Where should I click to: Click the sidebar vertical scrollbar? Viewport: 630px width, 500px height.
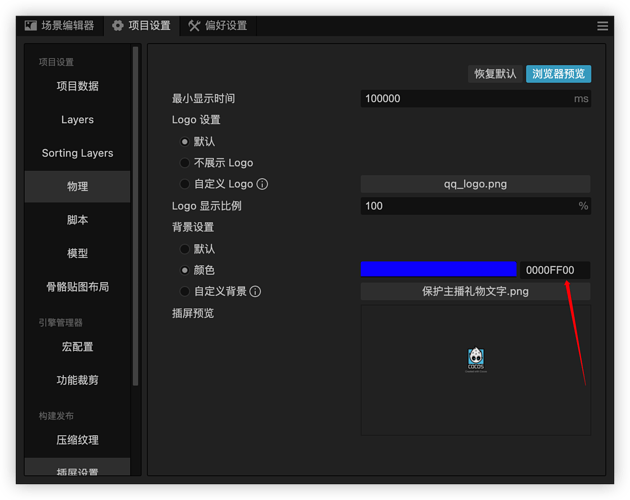point(135,216)
